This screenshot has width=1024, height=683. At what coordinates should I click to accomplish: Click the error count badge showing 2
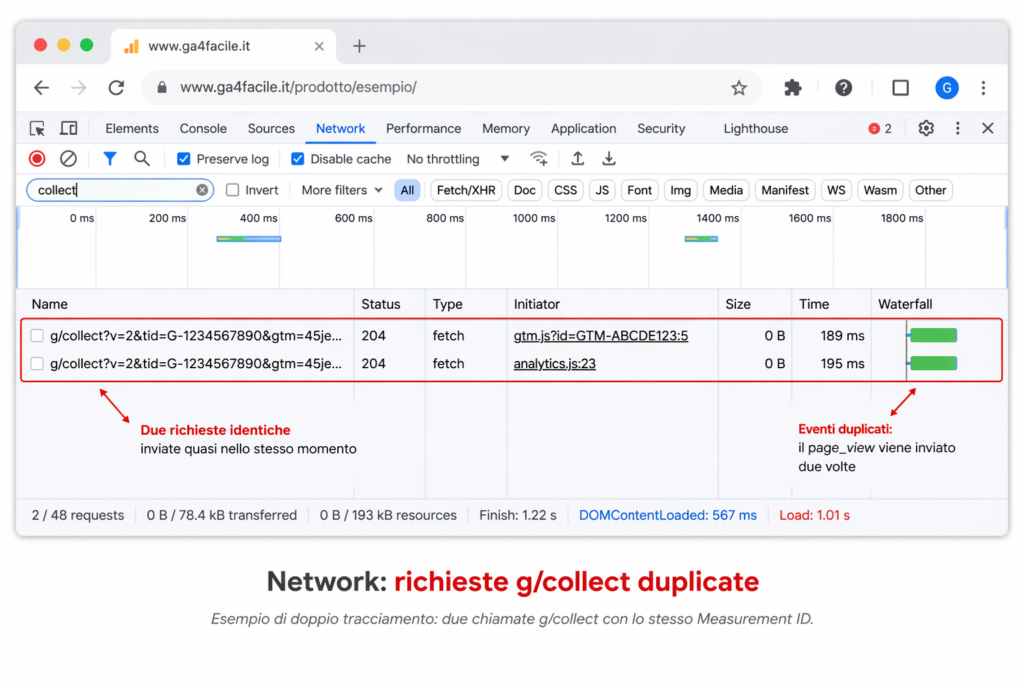click(880, 129)
